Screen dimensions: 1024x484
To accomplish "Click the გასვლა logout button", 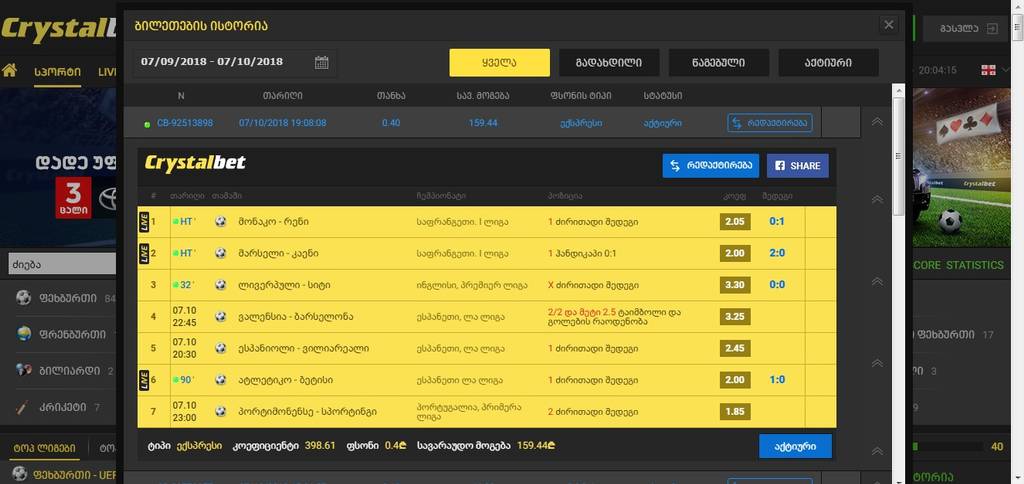I will pyautogui.click(x=968, y=29).
